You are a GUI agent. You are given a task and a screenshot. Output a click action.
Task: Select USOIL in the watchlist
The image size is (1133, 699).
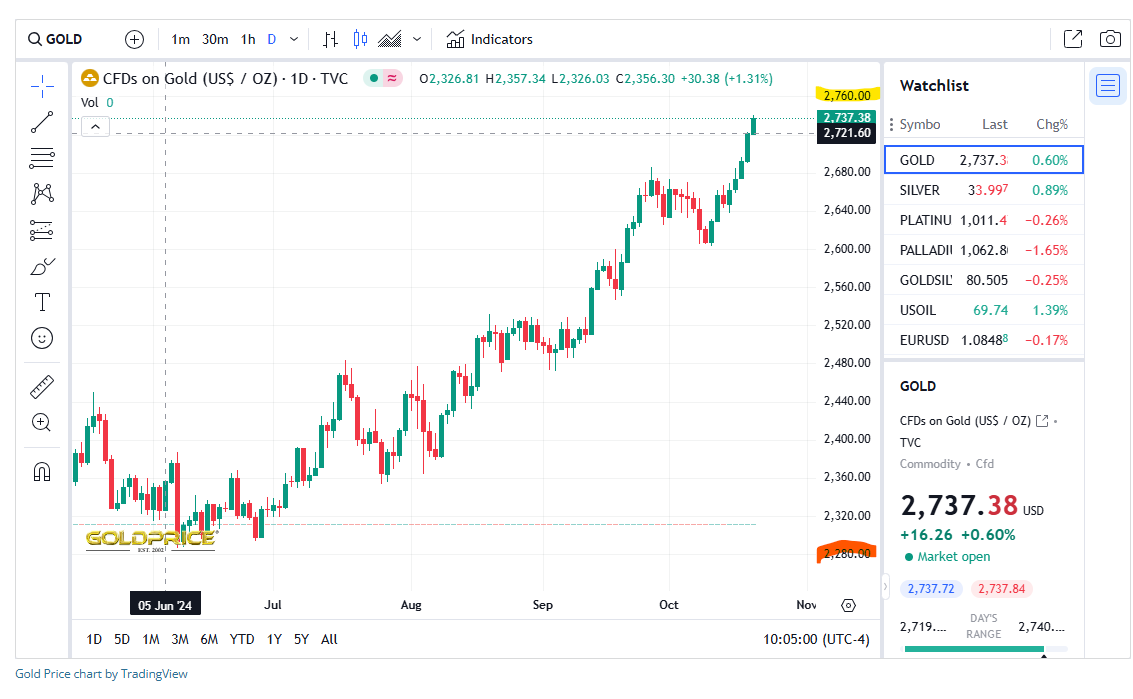coord(983,310)
